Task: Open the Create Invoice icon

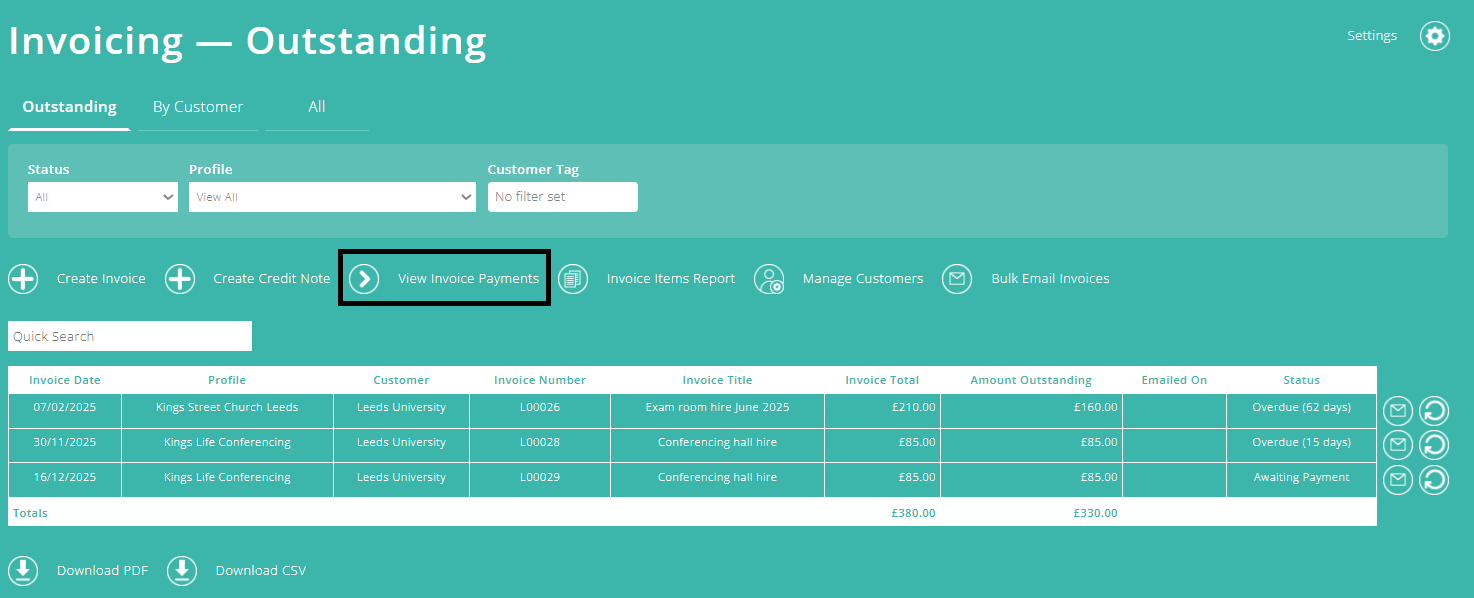Action: [x=23, y=279]
